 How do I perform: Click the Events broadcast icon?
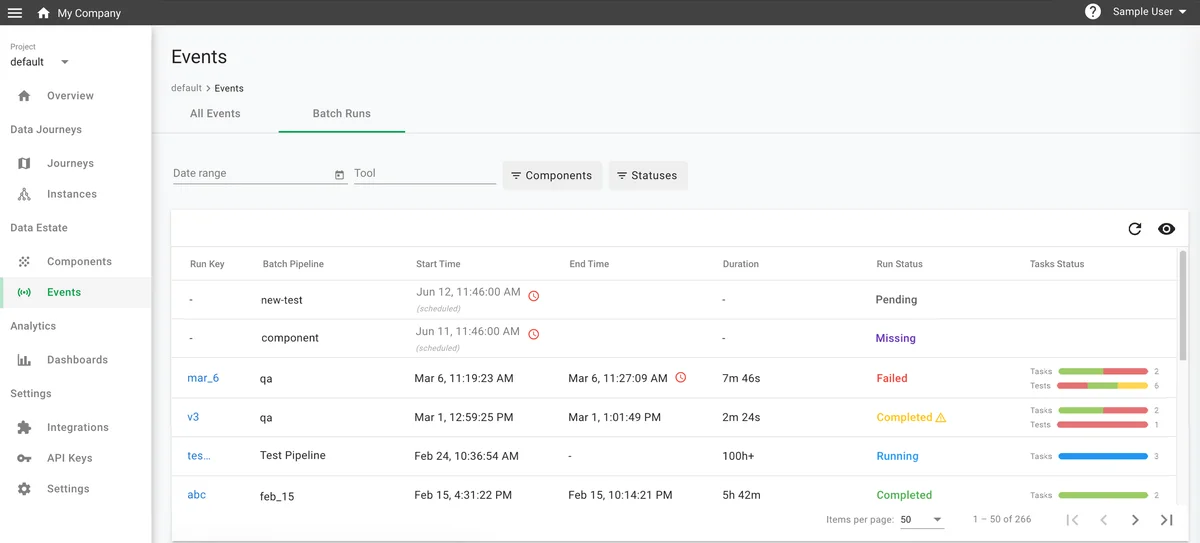point(25,292)
